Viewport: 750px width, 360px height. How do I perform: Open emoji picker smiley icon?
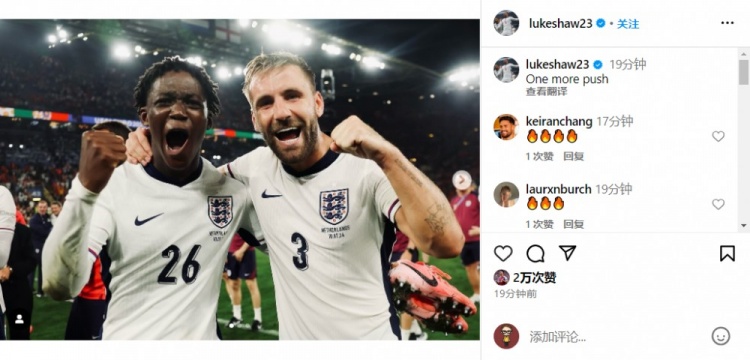pyautogui.click(x=720, y=336)
